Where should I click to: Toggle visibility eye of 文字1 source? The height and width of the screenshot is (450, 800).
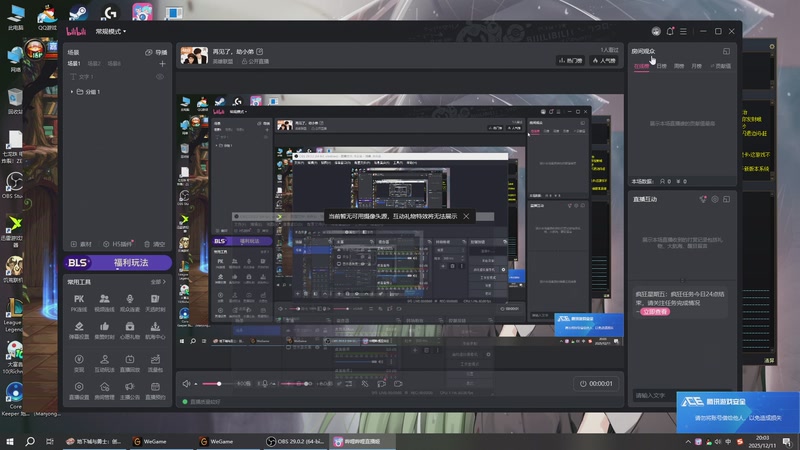(x=160, y=77)
